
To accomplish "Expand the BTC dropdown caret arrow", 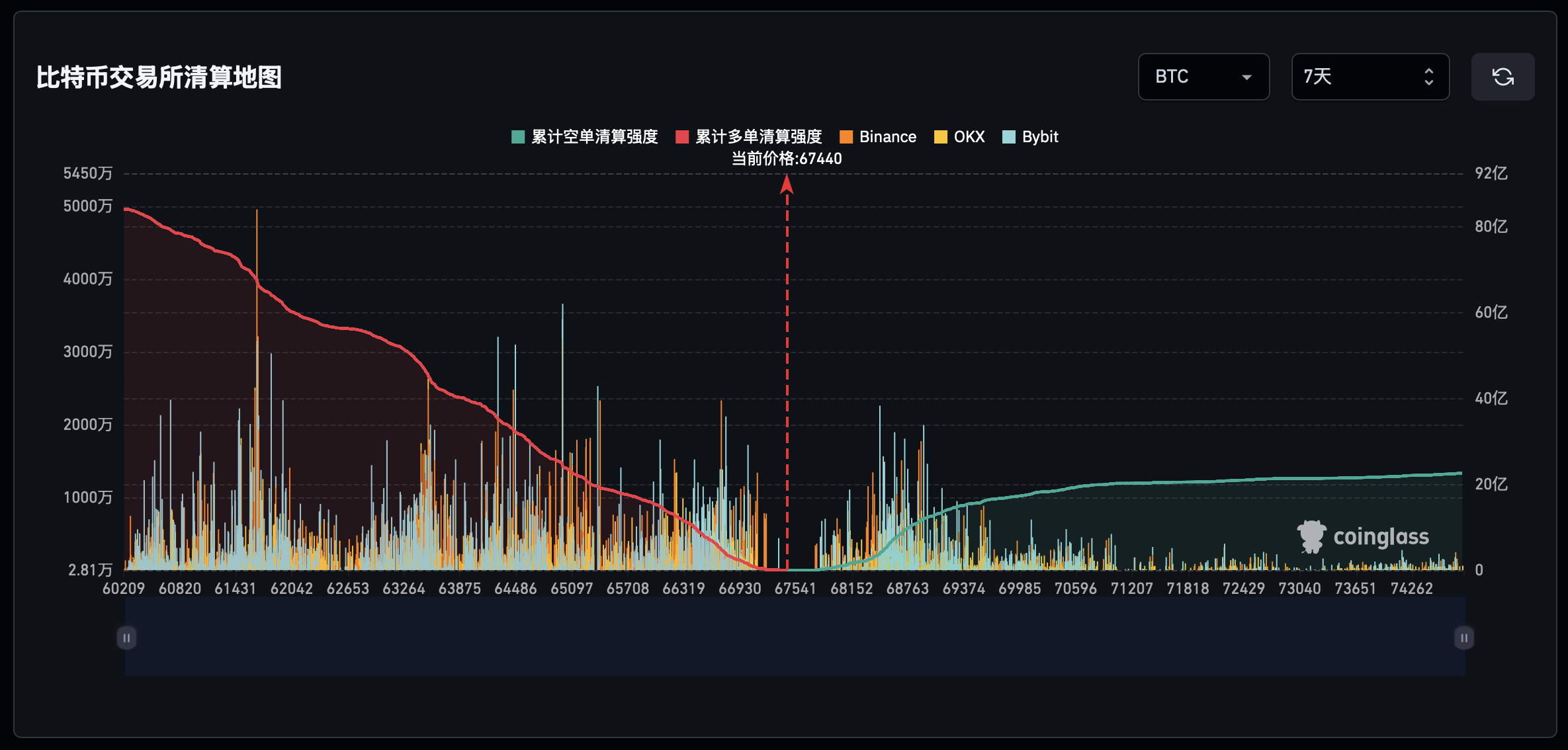I will click(x=1246, y=77).
